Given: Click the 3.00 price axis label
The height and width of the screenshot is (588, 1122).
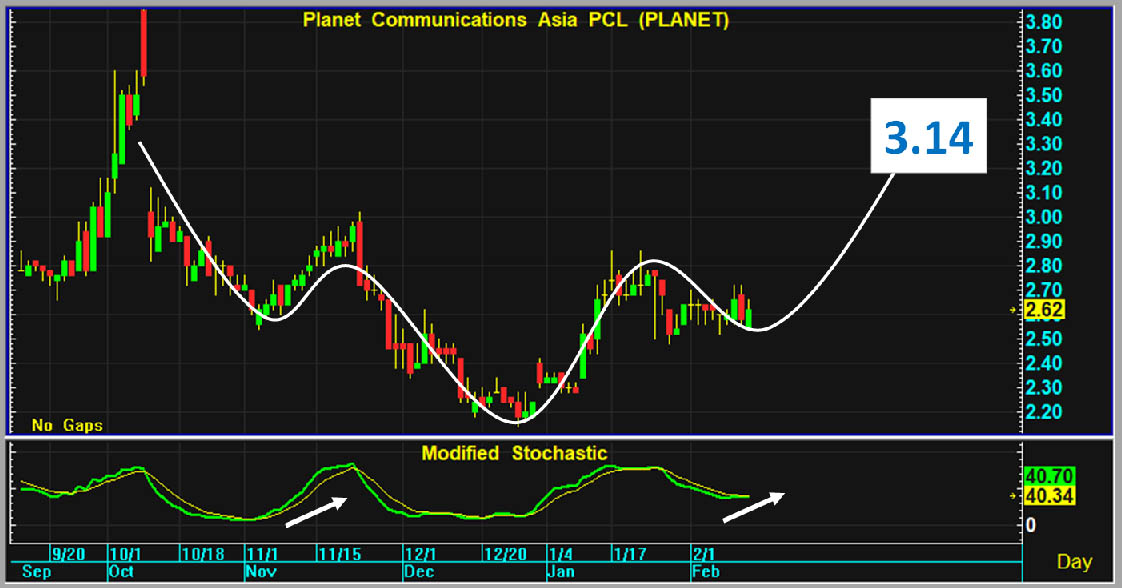Looking at the screenshot, I should (x=1043, y=217).
